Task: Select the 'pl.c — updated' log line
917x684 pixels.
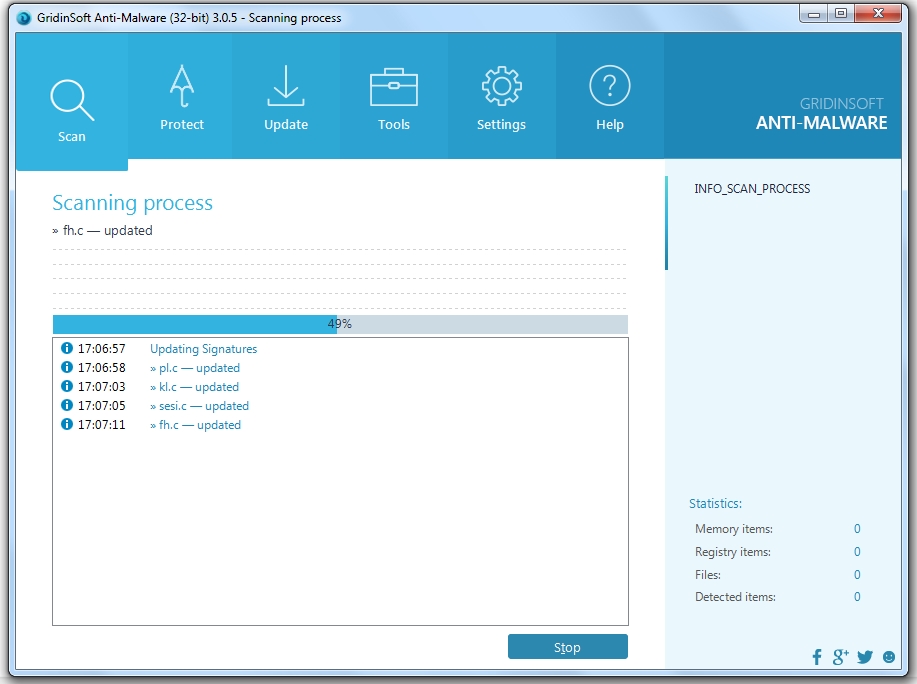Action: 195,368
